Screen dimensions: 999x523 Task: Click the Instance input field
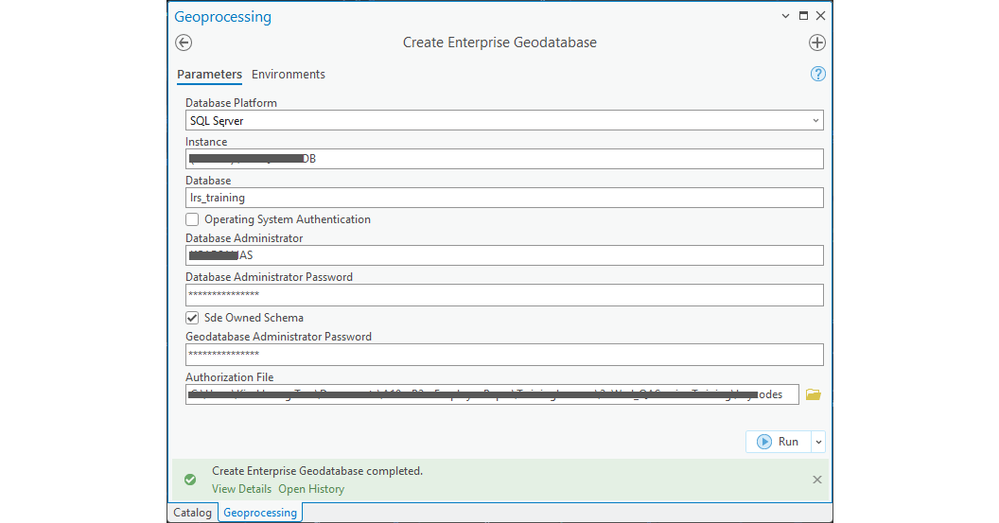pyautogui.click(x=504, y=159)
